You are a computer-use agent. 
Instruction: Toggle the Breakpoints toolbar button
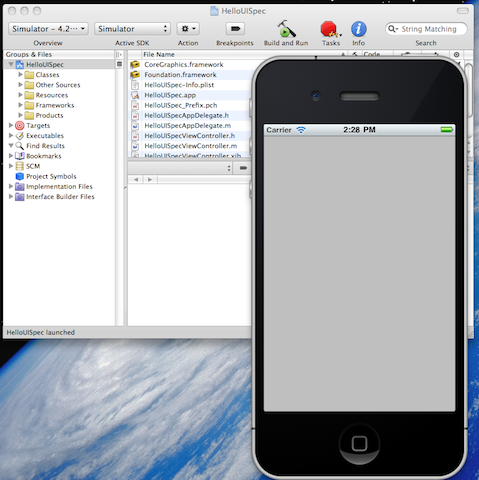click(x=235, y=29)
